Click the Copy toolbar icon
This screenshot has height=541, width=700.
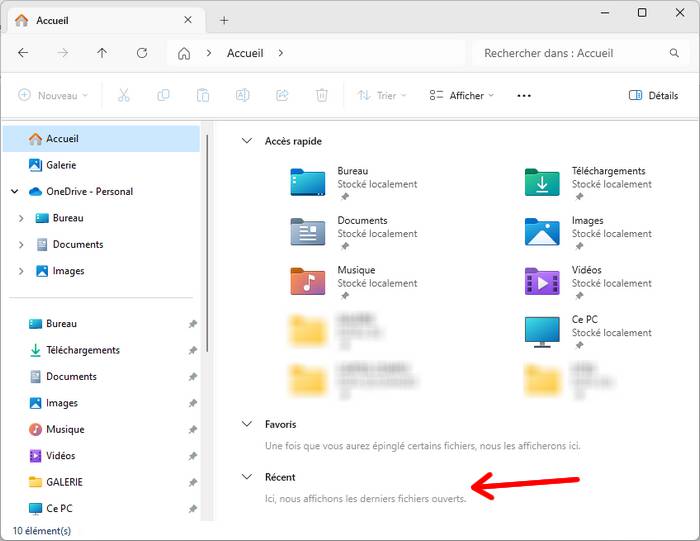(x=163, y=95)
